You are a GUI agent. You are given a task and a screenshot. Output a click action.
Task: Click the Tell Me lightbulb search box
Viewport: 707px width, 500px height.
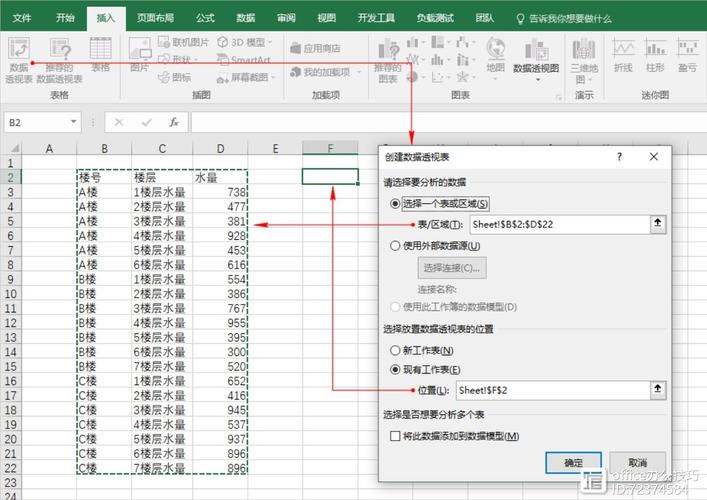tap(565, 18)
